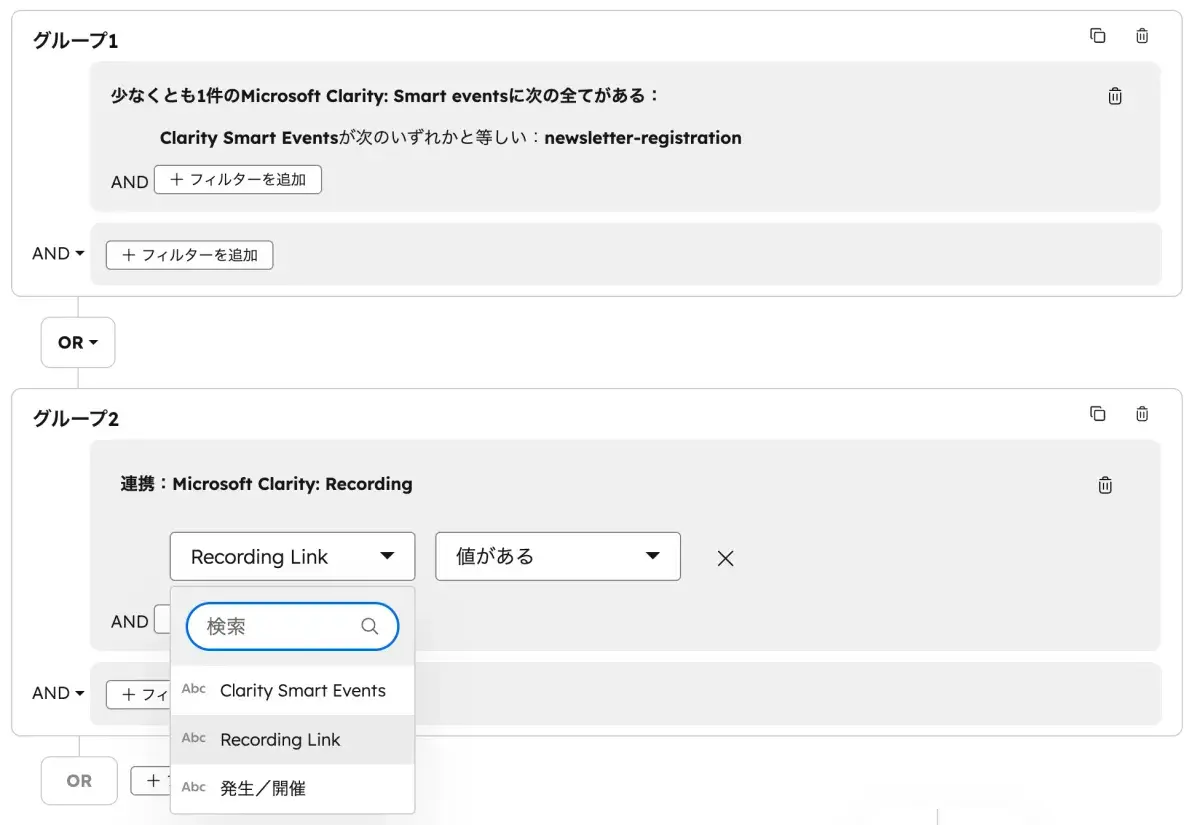Image resolution: width=1200 pixels, height=825 pixels.
Task: Add filter inside the Smart events block
Action: pyautogui.click(x=238, y=180)
